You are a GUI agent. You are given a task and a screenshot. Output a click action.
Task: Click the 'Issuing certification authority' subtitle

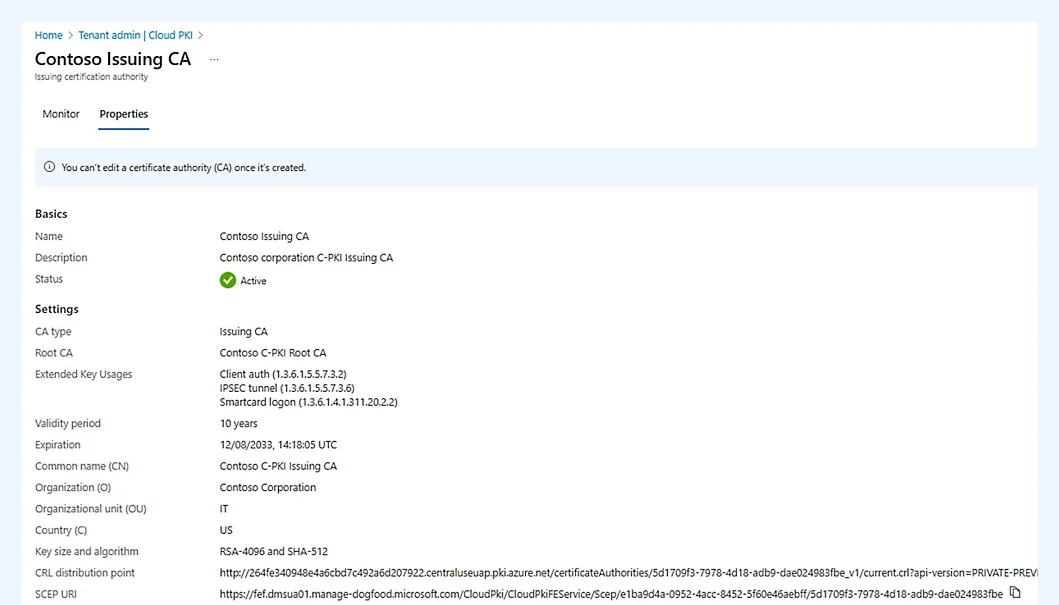click(x=91, y=77)
